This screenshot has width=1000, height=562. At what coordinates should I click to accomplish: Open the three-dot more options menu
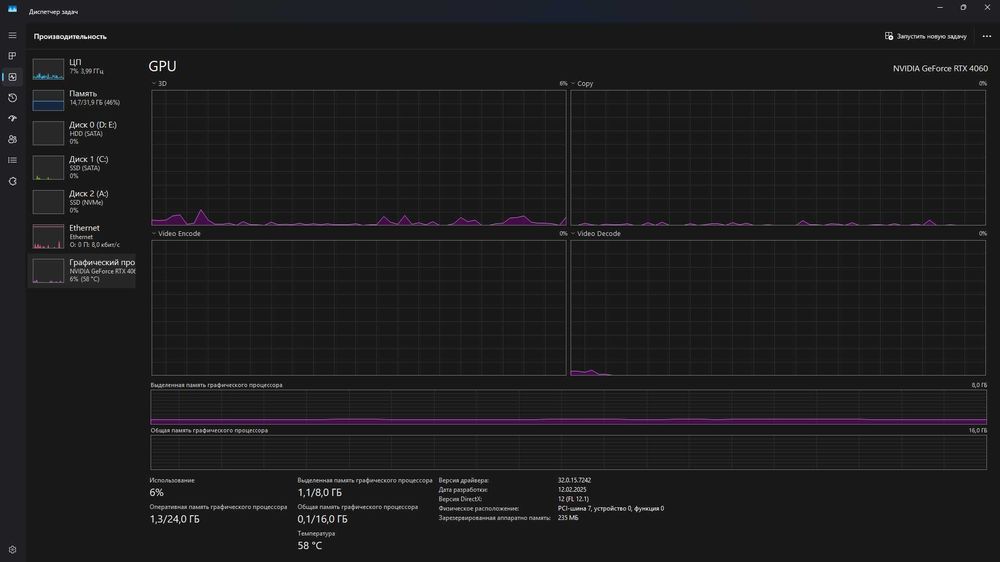coord(987,36)
